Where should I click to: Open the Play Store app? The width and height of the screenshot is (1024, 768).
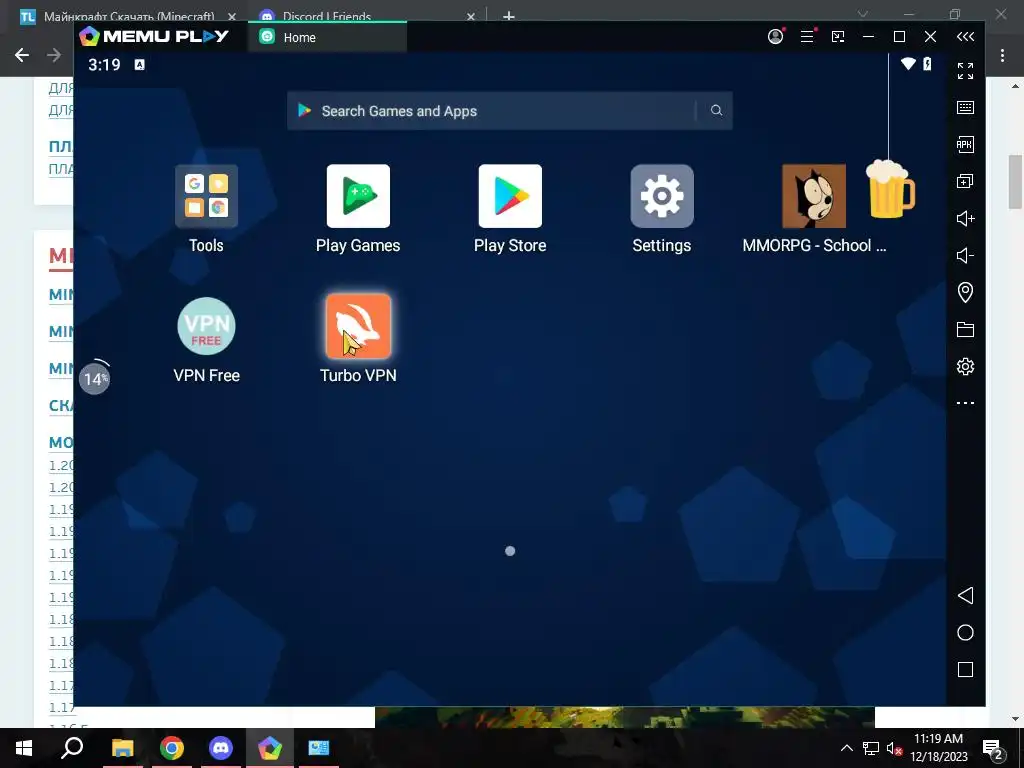click(510, 196)
